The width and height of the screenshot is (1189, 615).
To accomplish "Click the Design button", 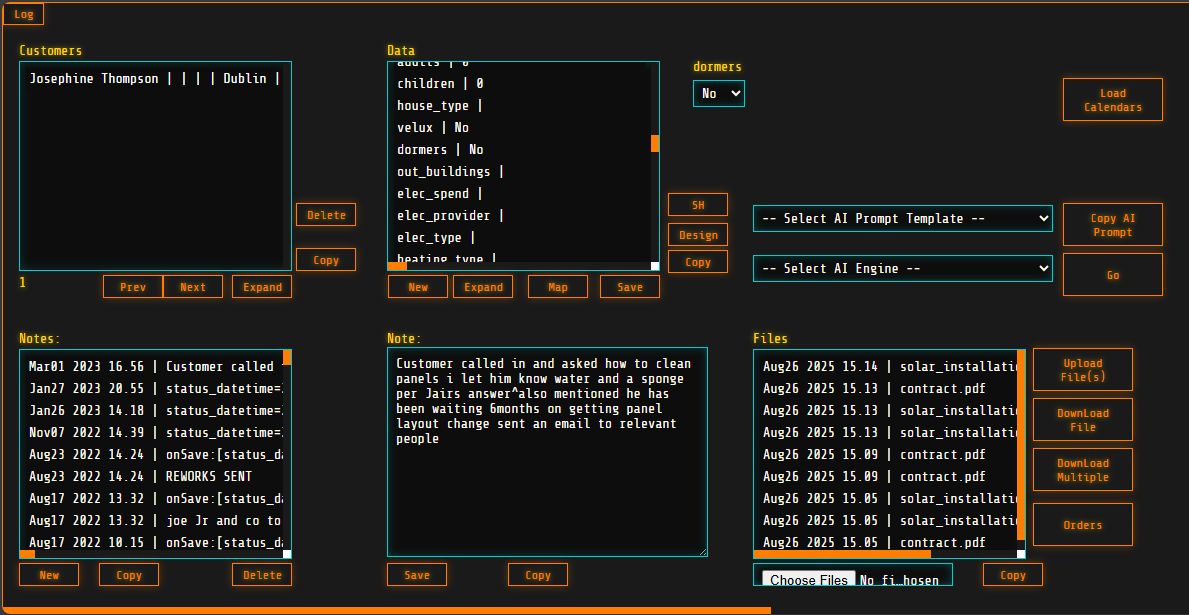I will click(x=697, y=235).
